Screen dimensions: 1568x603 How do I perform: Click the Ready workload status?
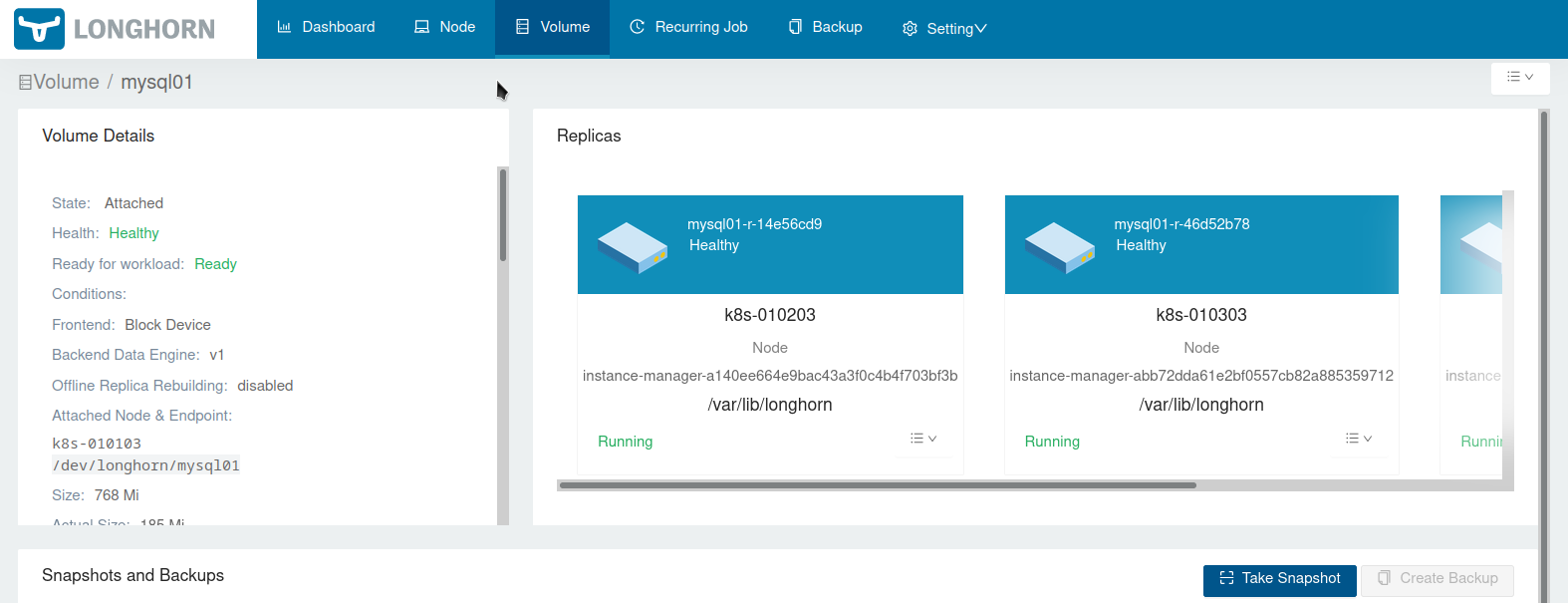215,264
